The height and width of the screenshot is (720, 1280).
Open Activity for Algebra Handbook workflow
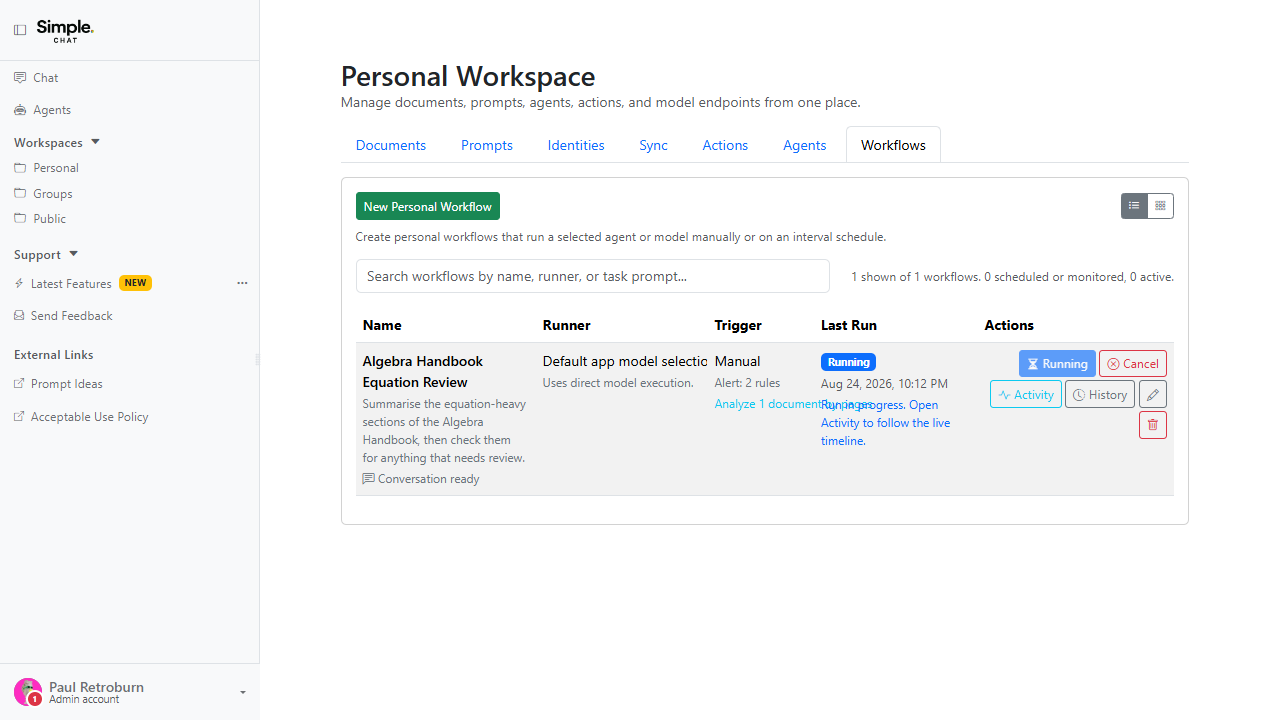pos(1026,395)
